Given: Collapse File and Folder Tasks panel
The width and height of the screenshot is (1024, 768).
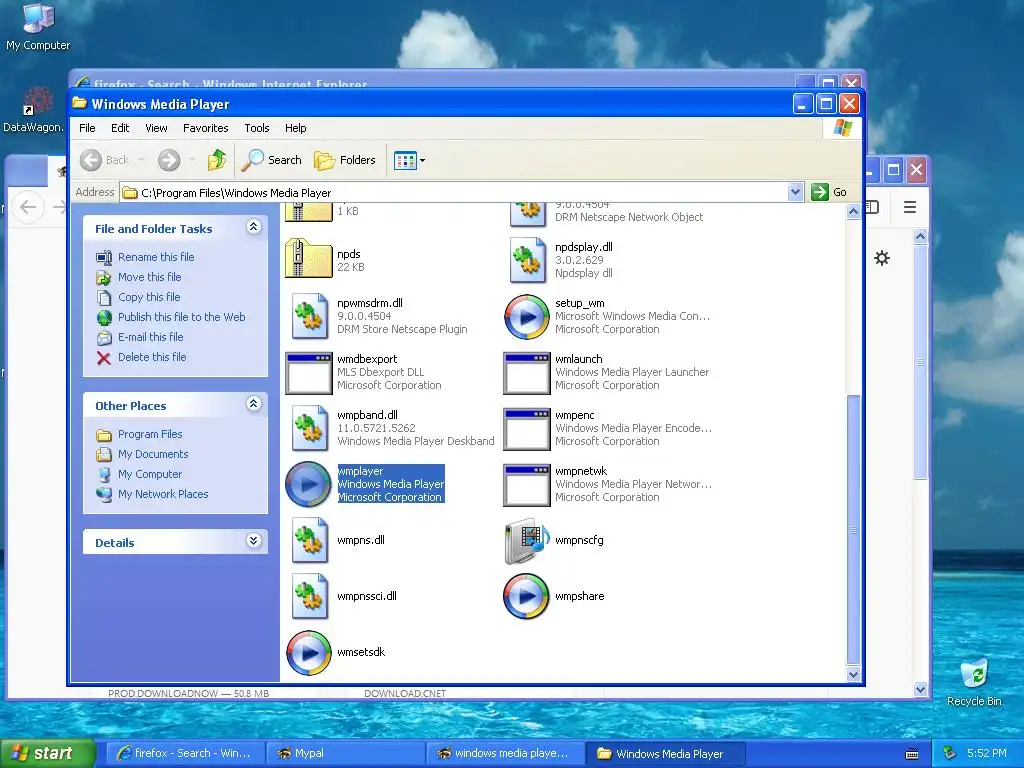Looking at the screenshot, I should 253,227.
